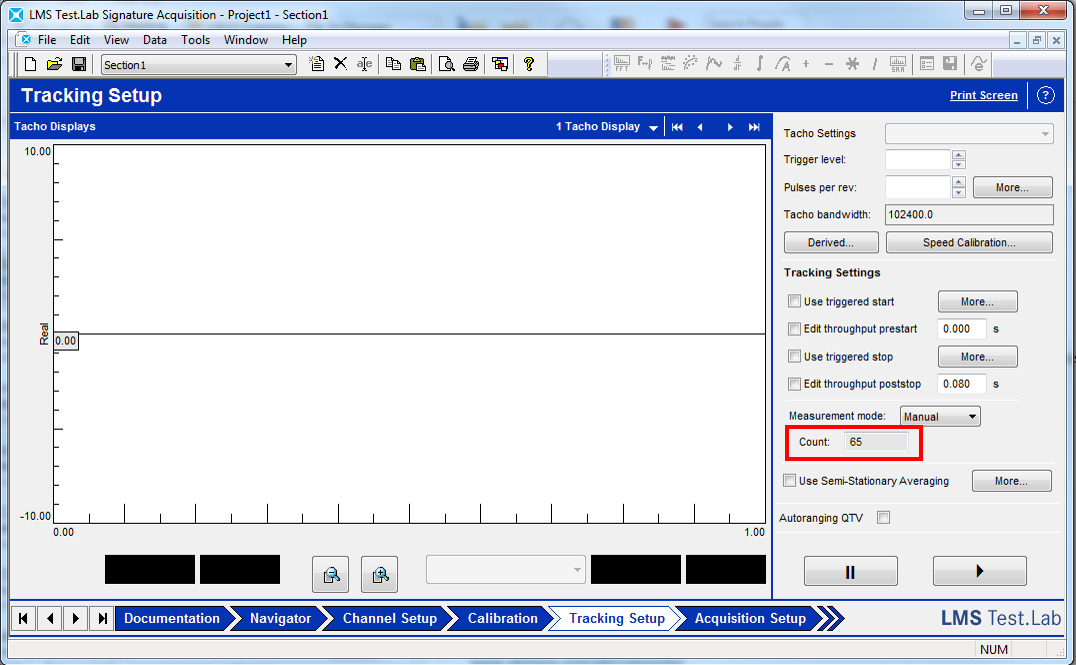Switch to the Documentation tab
Image resolution: width=1076 pixels, height=665 pixels.
coord(172,618)
